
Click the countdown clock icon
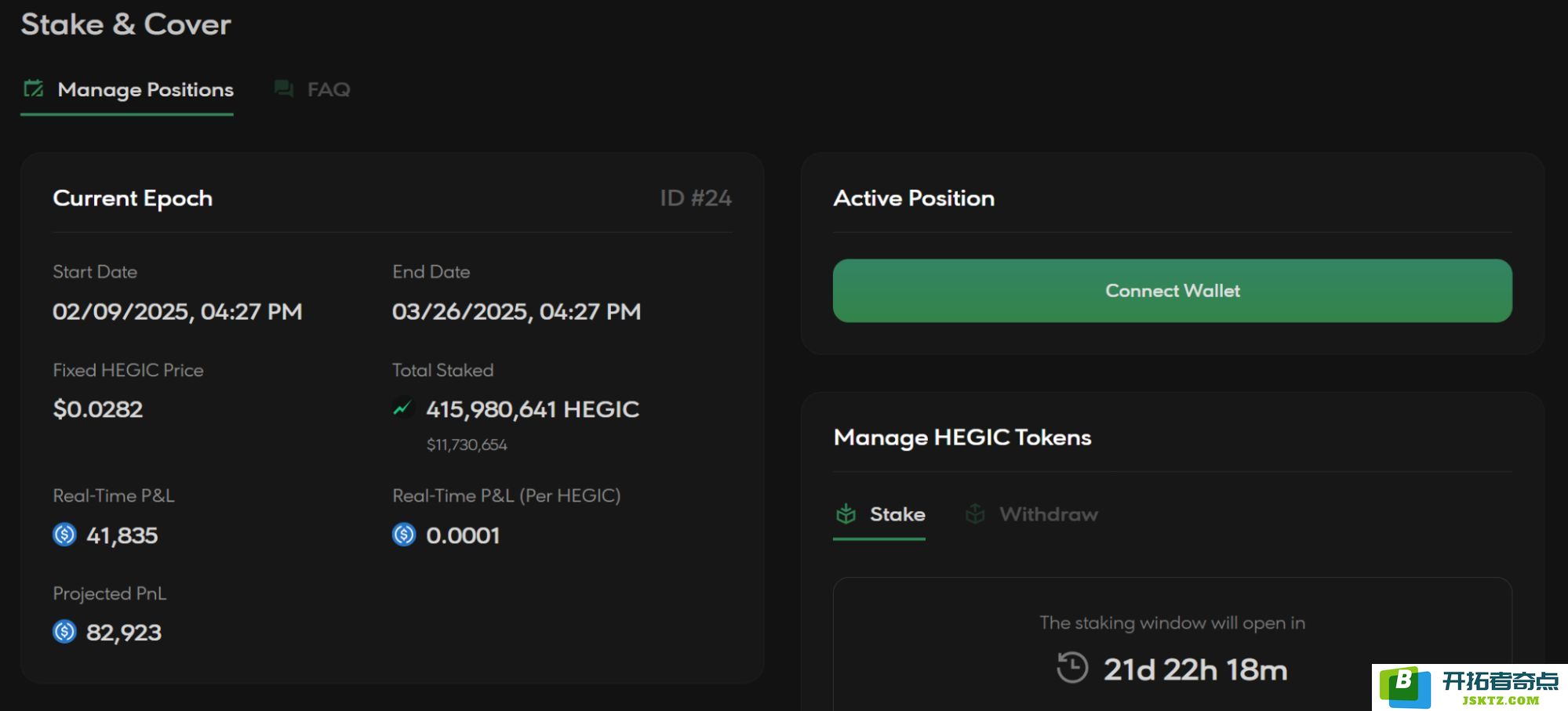(1072, 669)
